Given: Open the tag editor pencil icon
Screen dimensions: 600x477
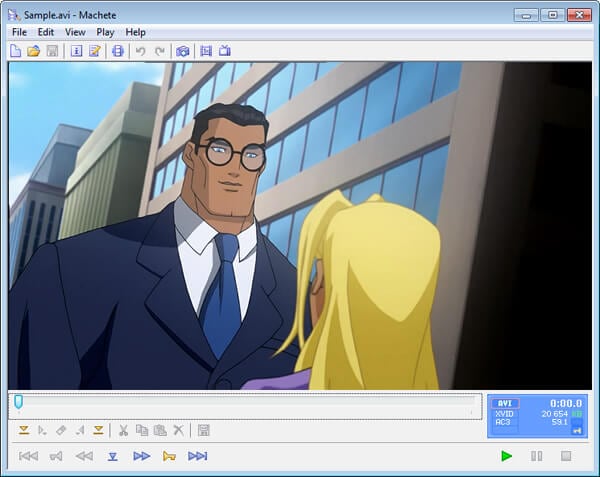Looking at the screenshot, I should tap(95, 51).
